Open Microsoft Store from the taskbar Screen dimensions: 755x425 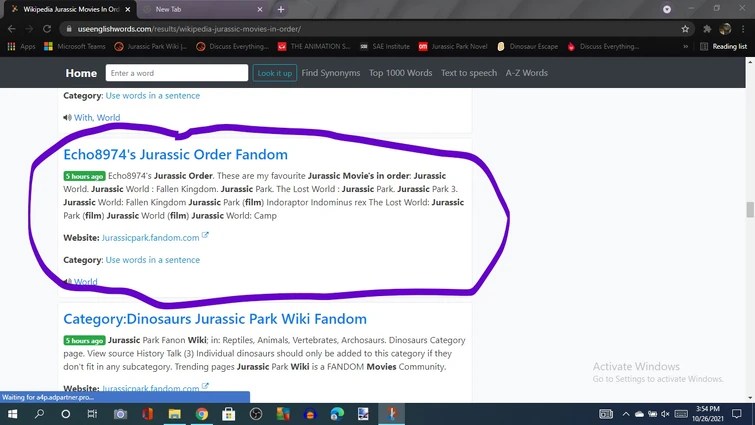pos(229,414)
